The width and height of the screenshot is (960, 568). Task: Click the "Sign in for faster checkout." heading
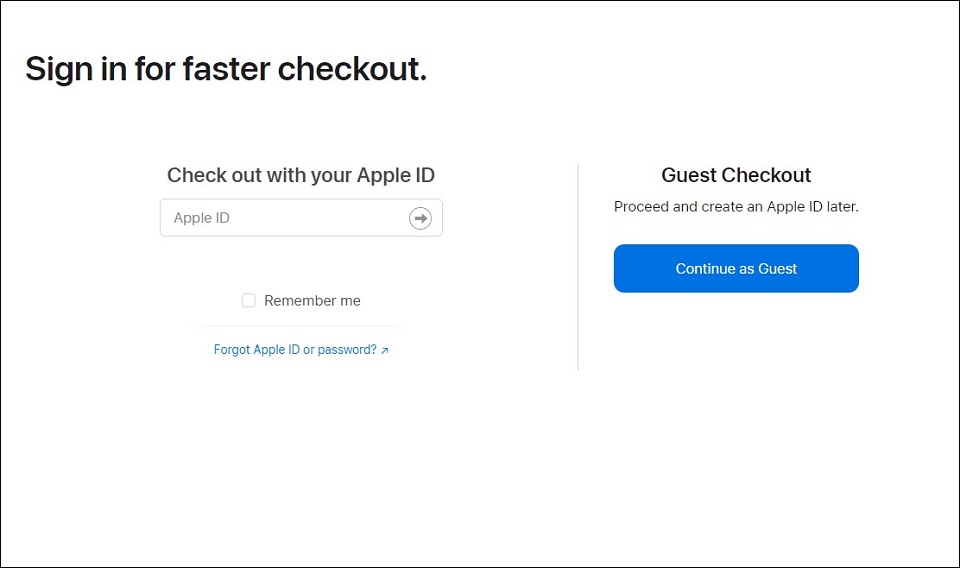(226, 68)
